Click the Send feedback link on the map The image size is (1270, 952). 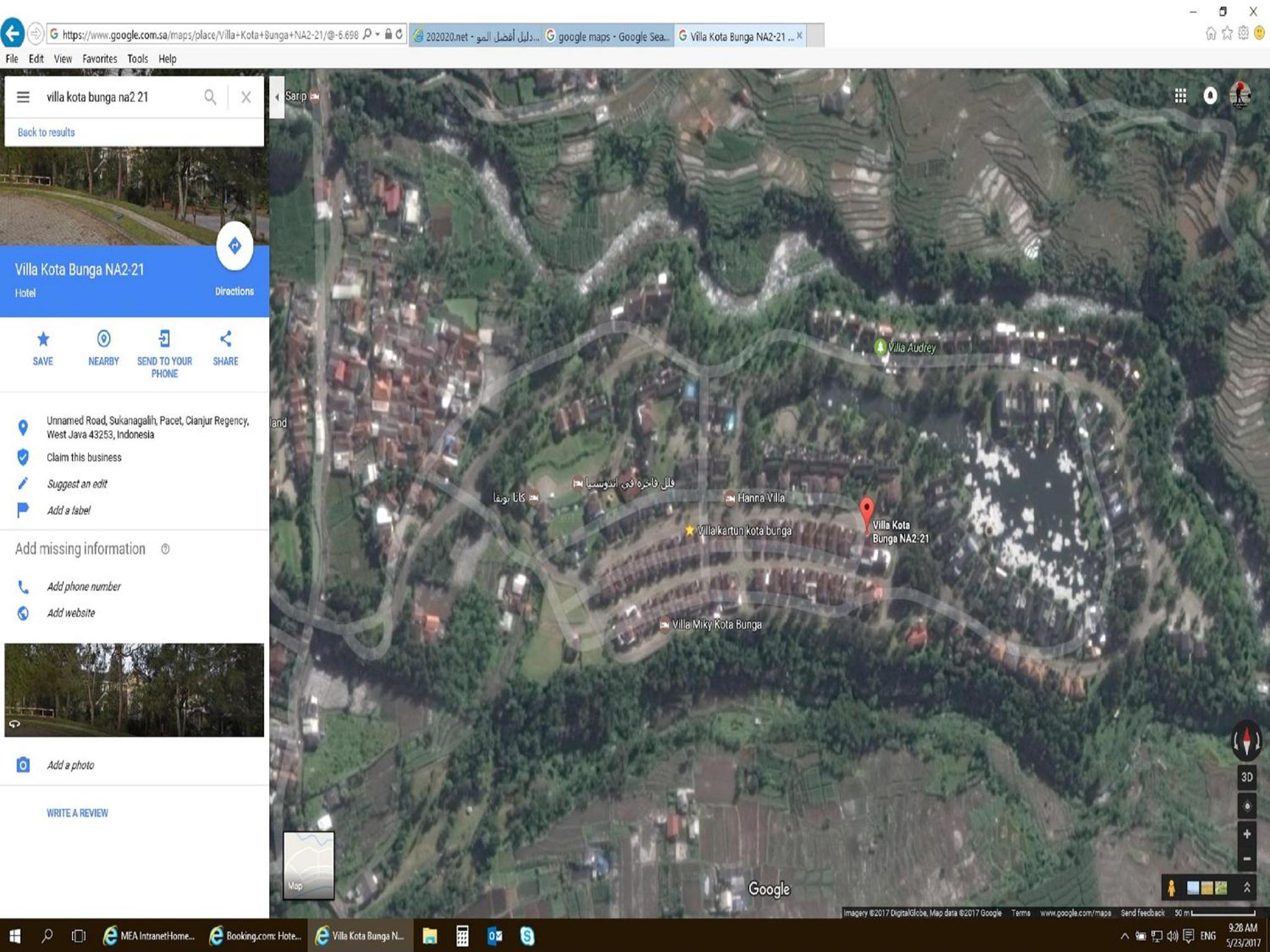pyautogui.click(x=1142, y=913)
